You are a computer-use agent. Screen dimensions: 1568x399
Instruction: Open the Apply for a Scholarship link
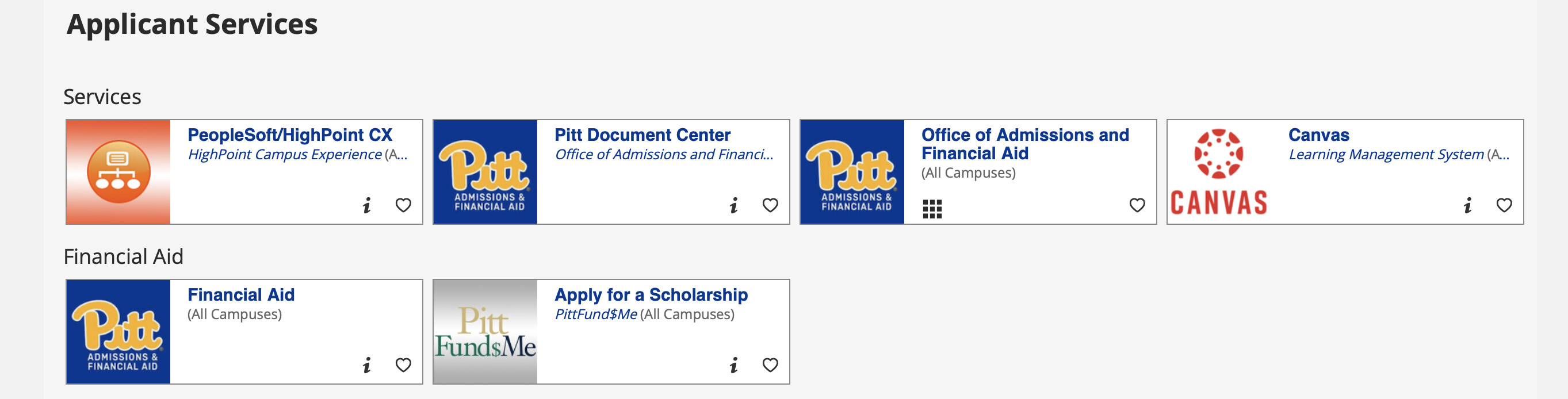tap(651, 295)
